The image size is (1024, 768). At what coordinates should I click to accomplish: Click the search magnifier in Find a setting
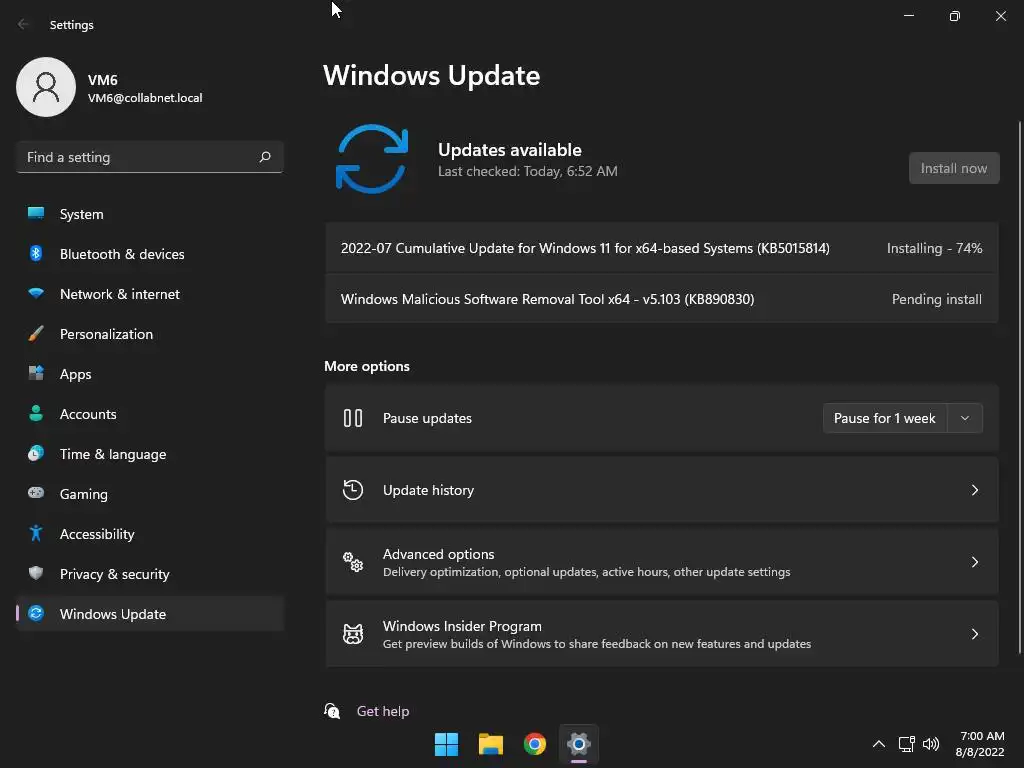[264, 157]
